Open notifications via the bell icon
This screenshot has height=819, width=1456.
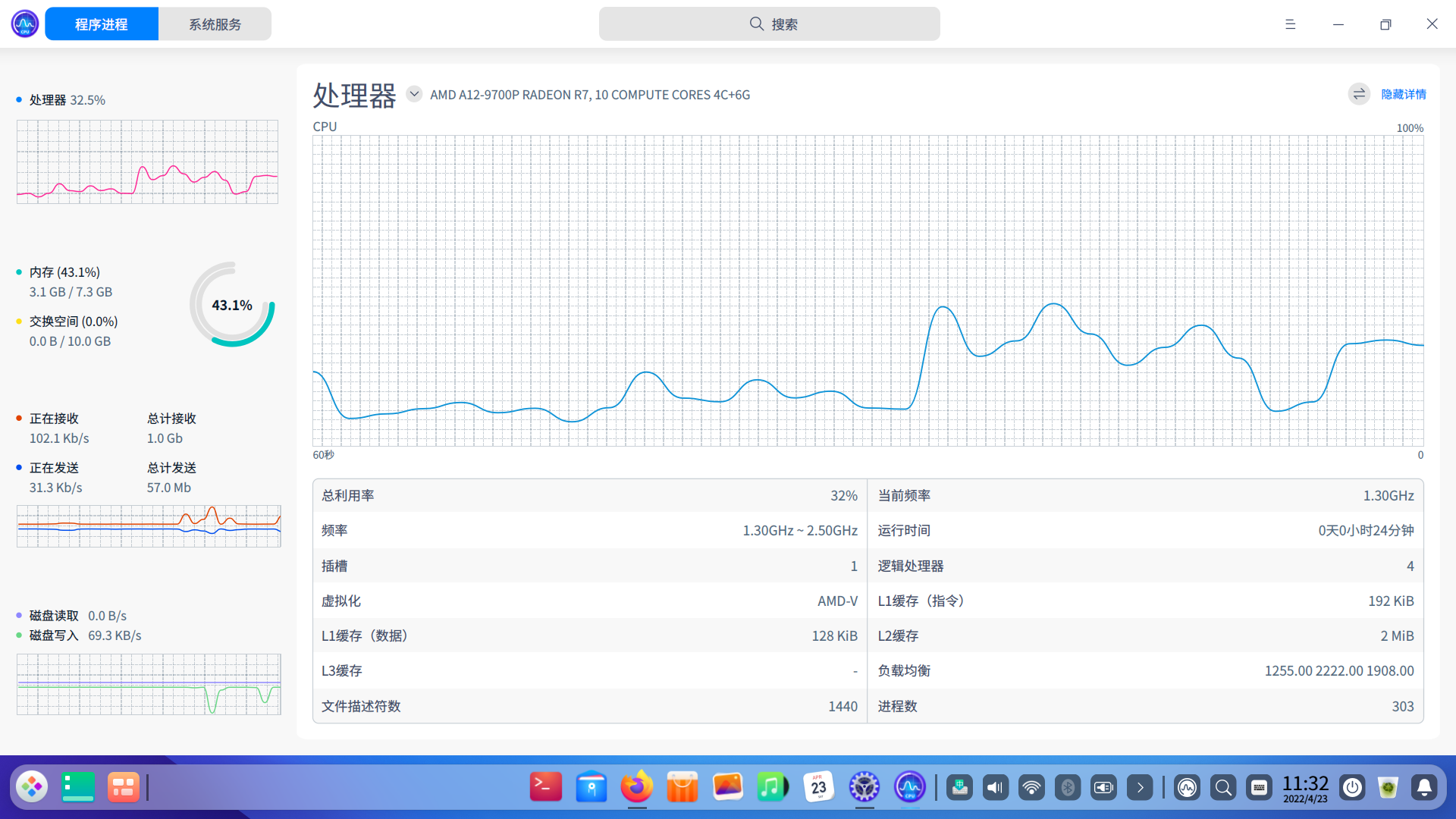point(1425,786)
